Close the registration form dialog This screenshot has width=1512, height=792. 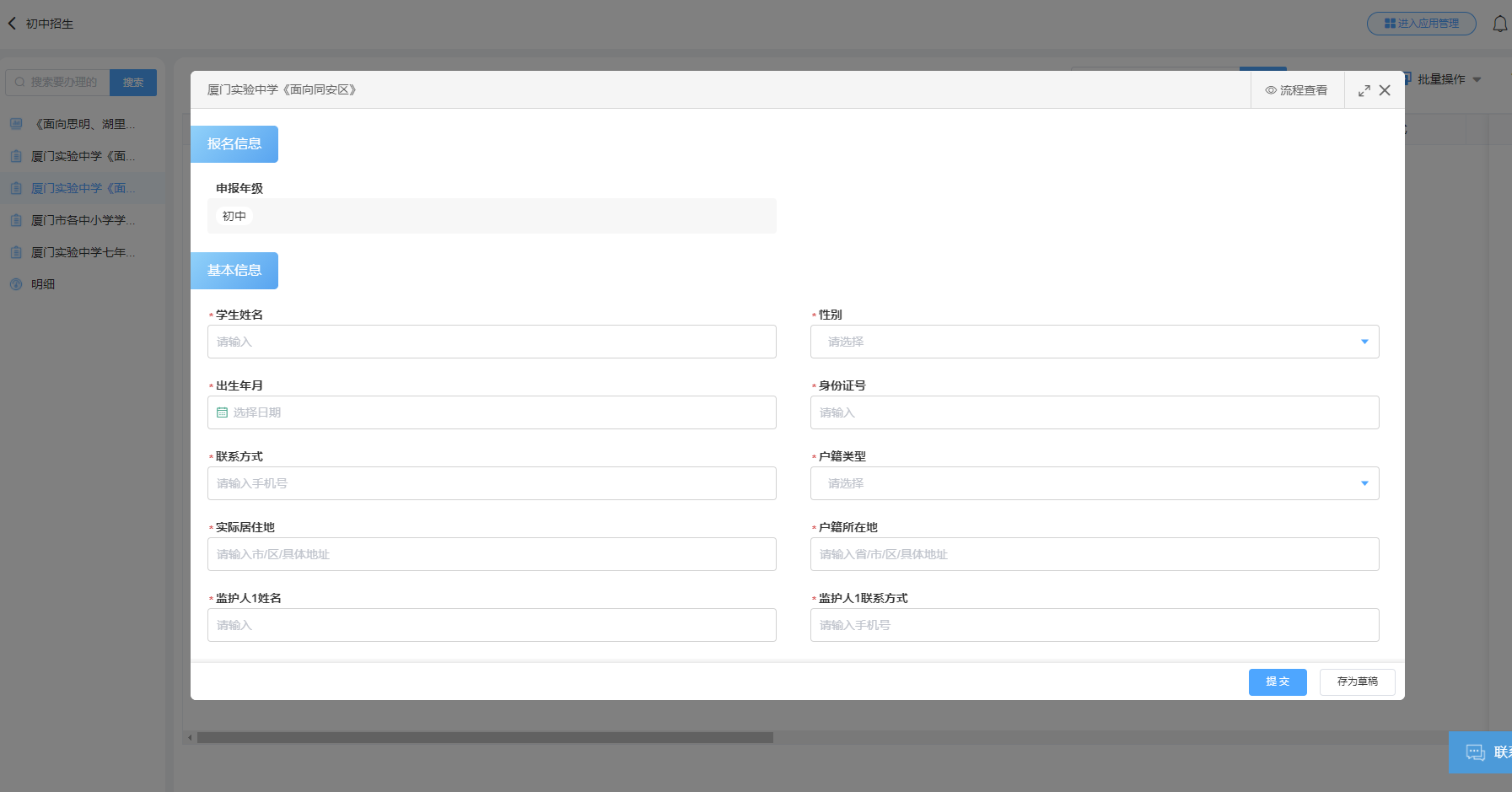(1385, 90)
